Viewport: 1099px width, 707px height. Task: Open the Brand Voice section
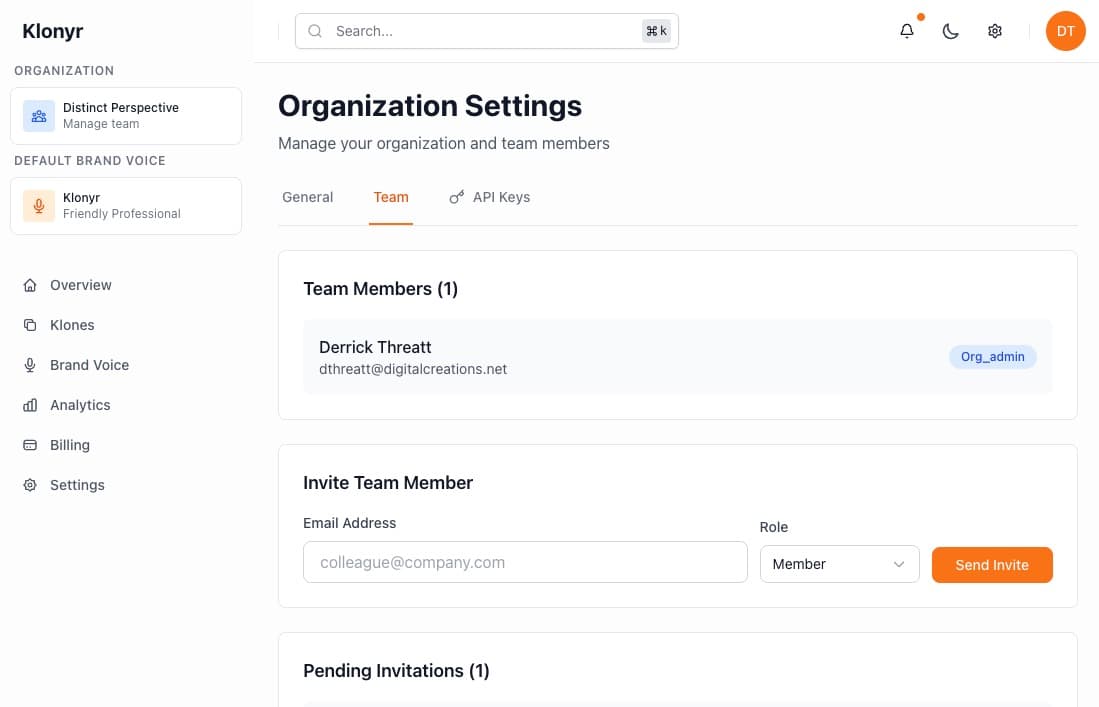click(x=89, y=365)
